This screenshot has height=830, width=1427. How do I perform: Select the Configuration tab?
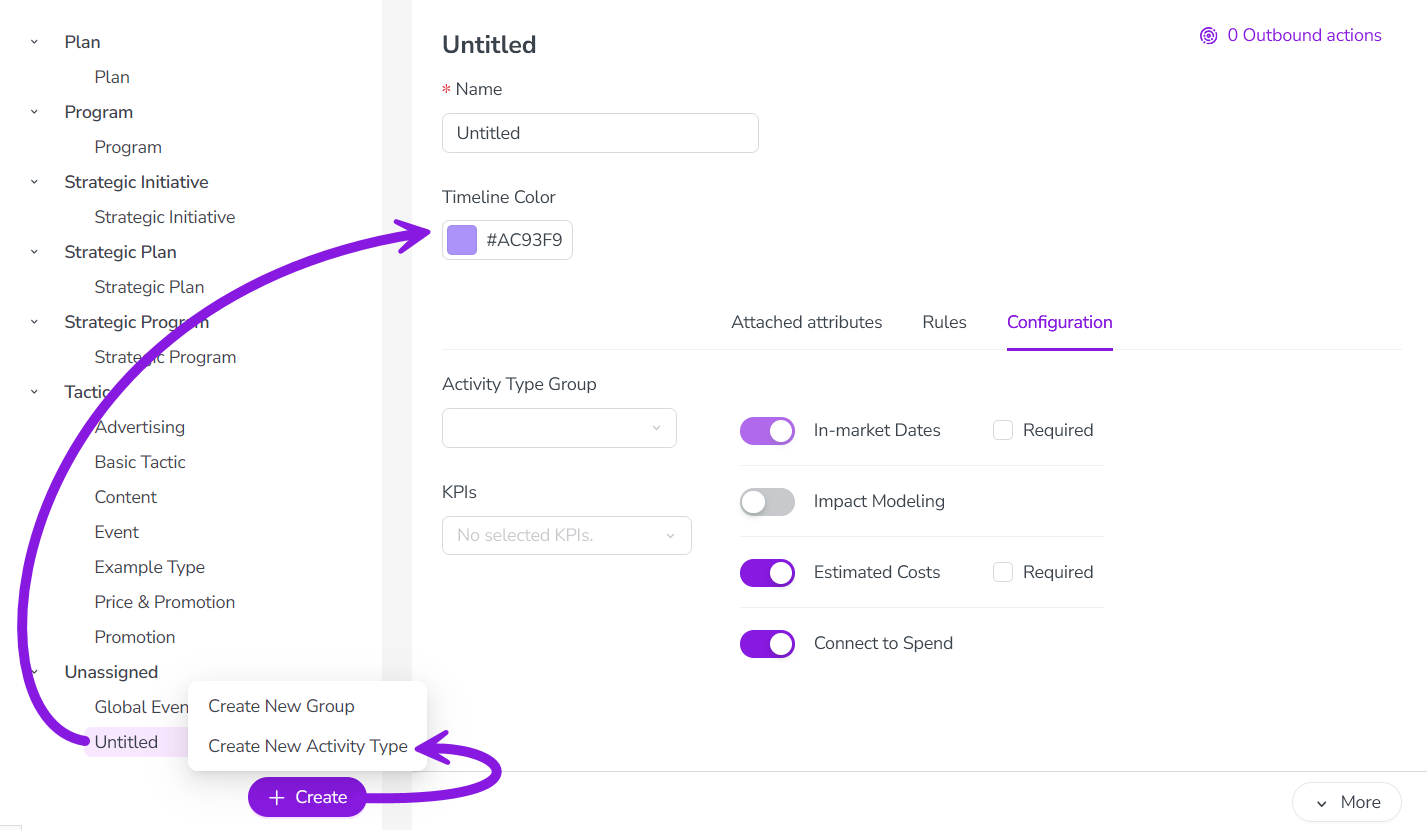(1059, 322)
